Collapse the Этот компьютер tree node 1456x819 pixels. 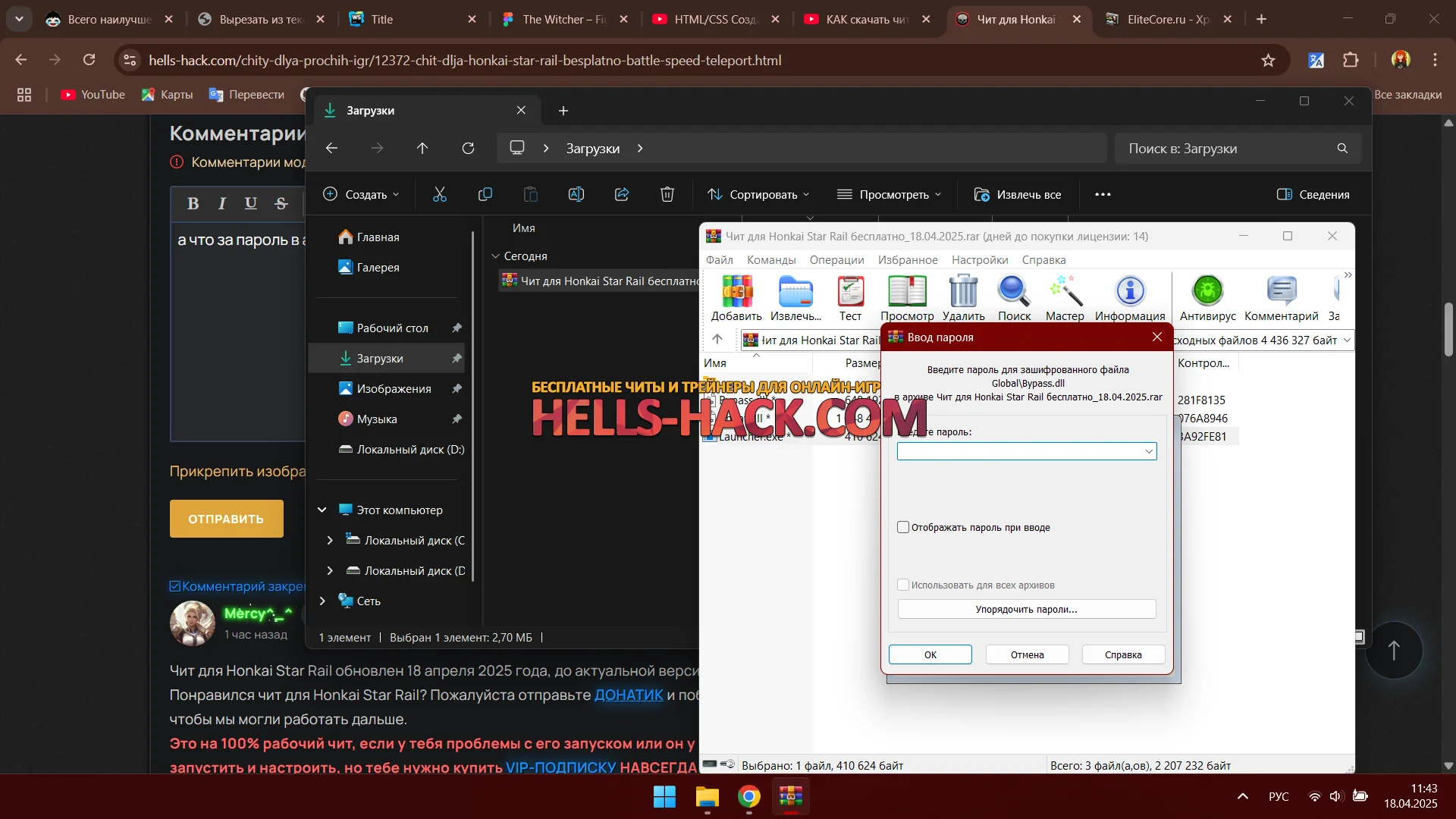(322, 510)
